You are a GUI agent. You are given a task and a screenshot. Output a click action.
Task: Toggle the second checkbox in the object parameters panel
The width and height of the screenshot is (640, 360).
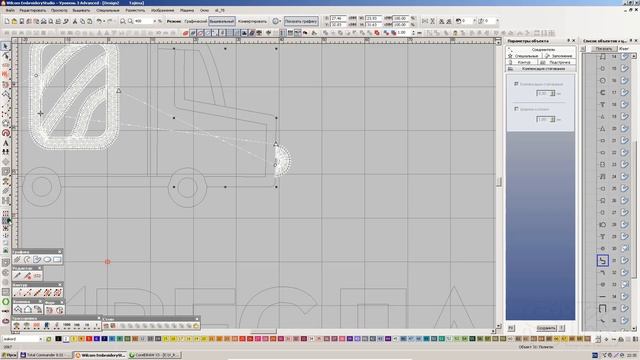tap(516, 109)
